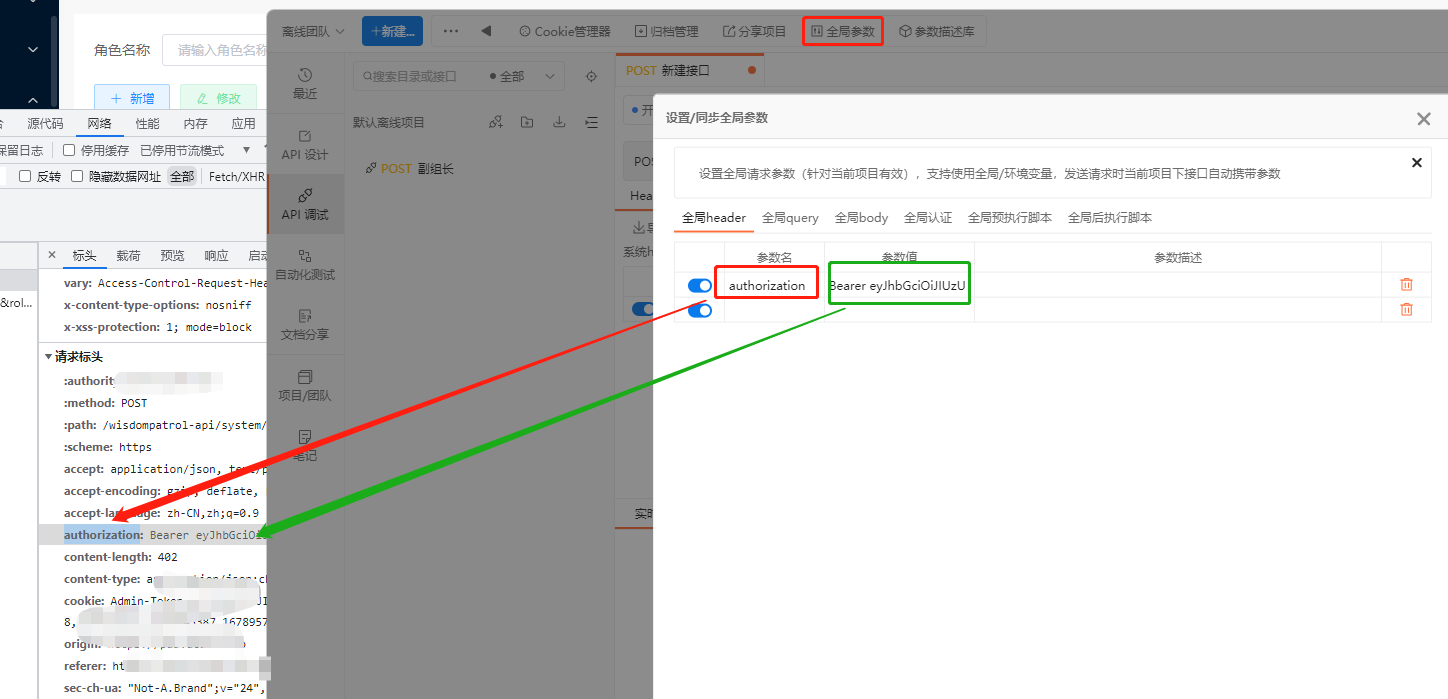The image size is (1448, 699).
Task: Check the 隐藏数据网址 checkbox
Action: coord(77,176)
